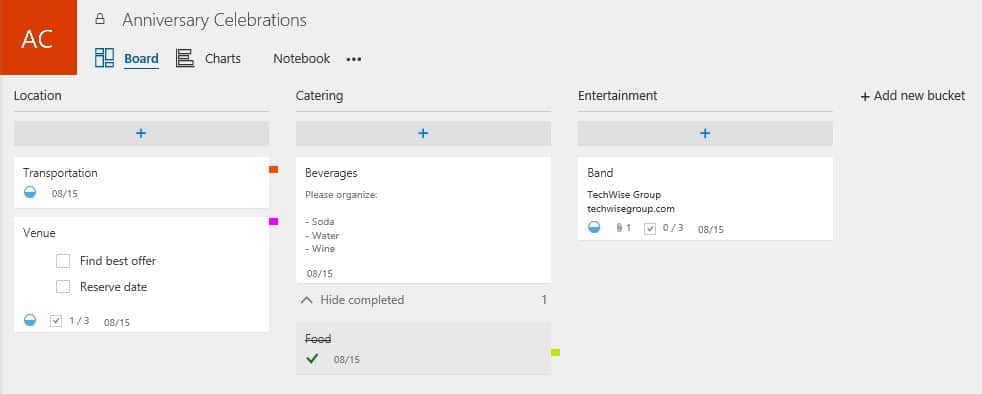Switch to the Notebook tab
This screenshot has height=394, width=982.
[x=301, y=58]
